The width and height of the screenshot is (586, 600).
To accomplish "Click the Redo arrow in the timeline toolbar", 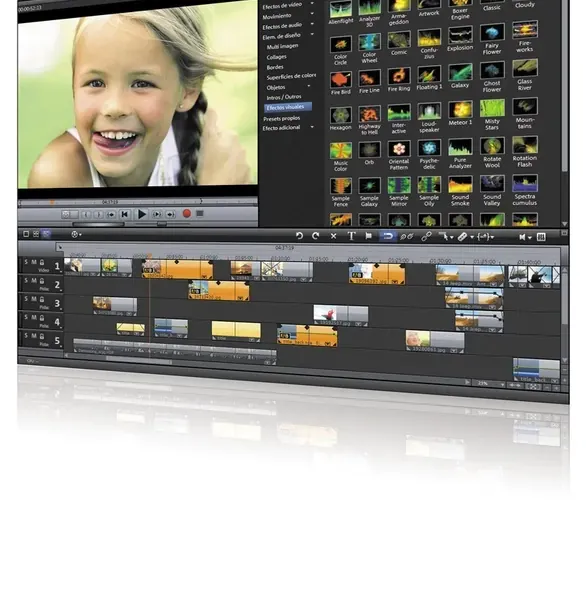I will (x=315, y=236).
